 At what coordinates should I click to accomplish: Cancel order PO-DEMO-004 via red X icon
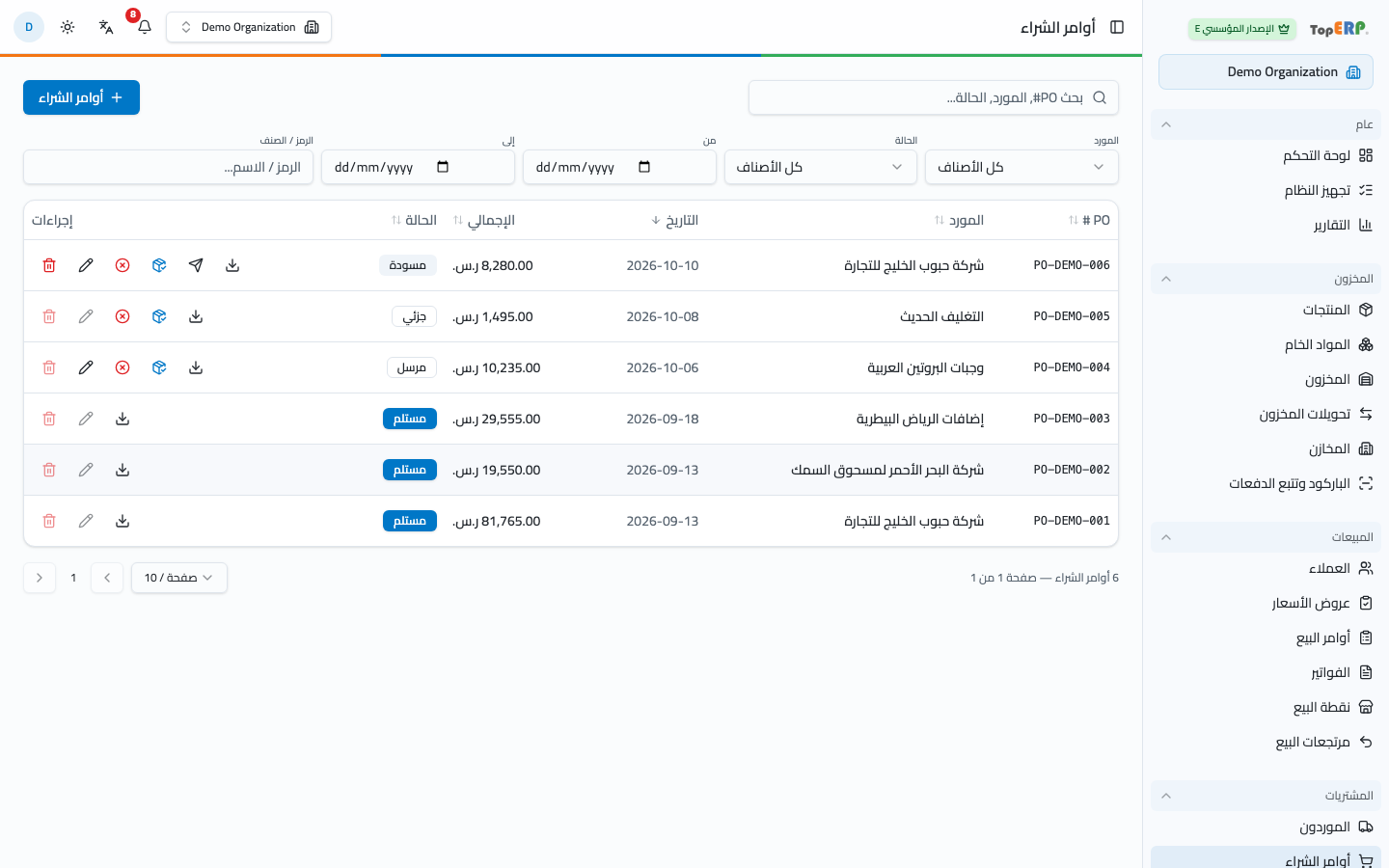[123, 367]
